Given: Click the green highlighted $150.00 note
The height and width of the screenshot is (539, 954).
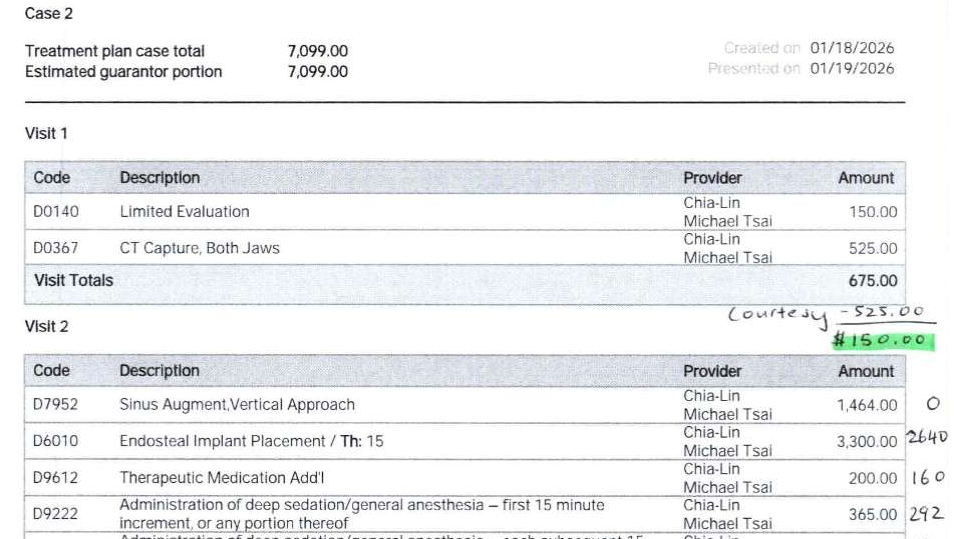Looking at the screenshot, I should (x=883, y=339).
